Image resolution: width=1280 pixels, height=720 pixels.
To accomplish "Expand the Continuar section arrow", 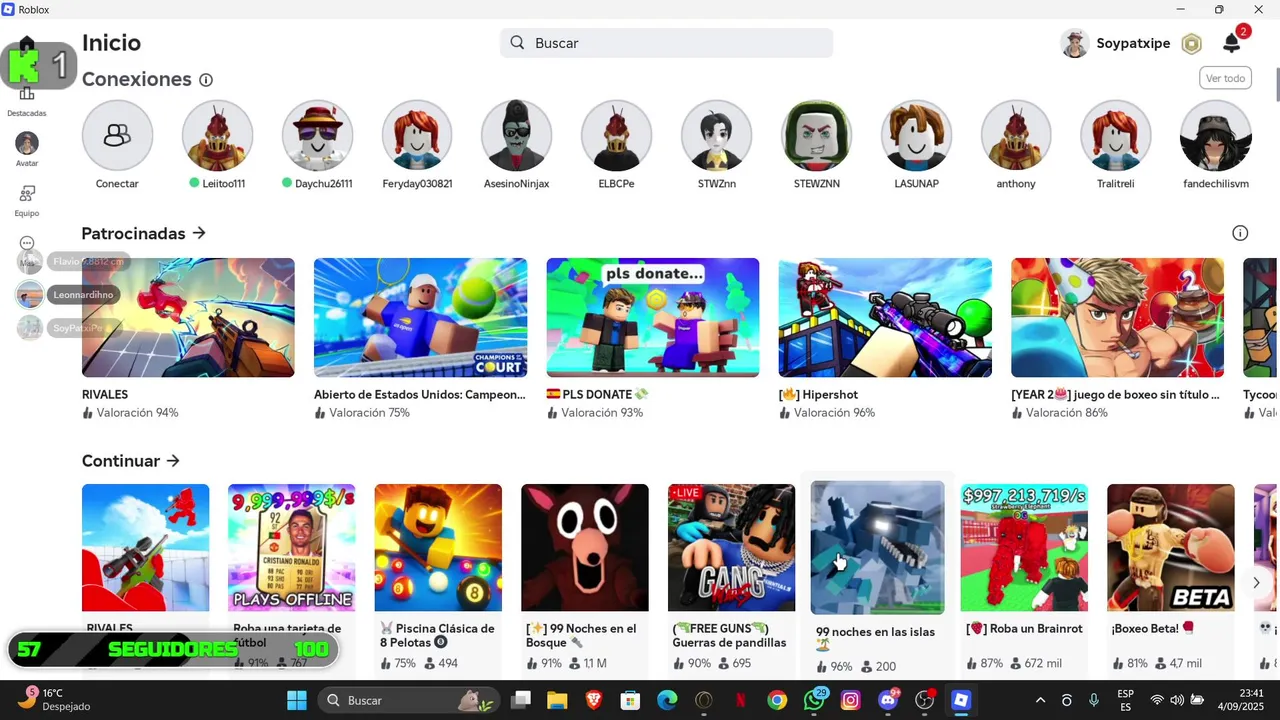I will point(173,461).
